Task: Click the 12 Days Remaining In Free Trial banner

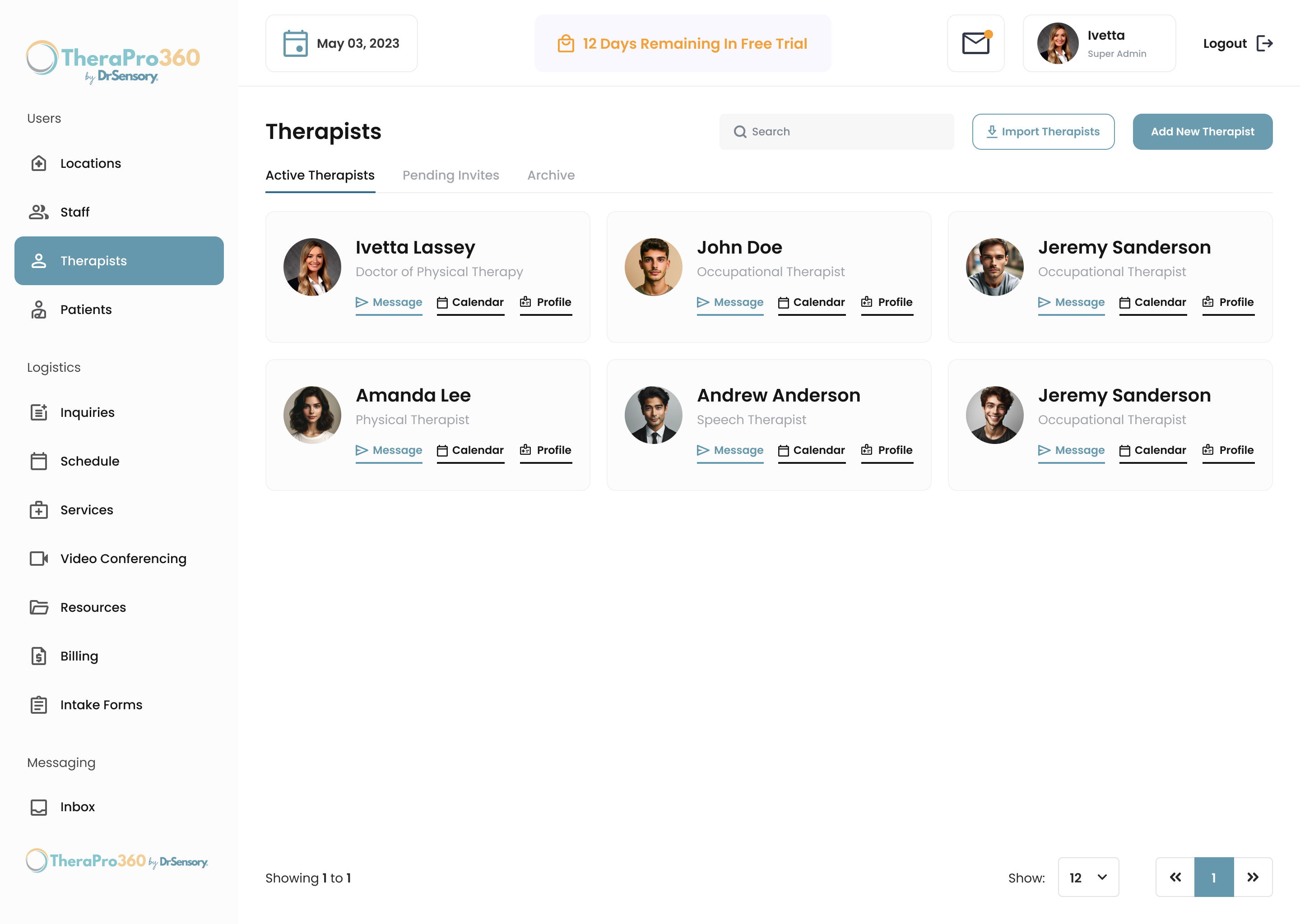Action: pos(682,43)
